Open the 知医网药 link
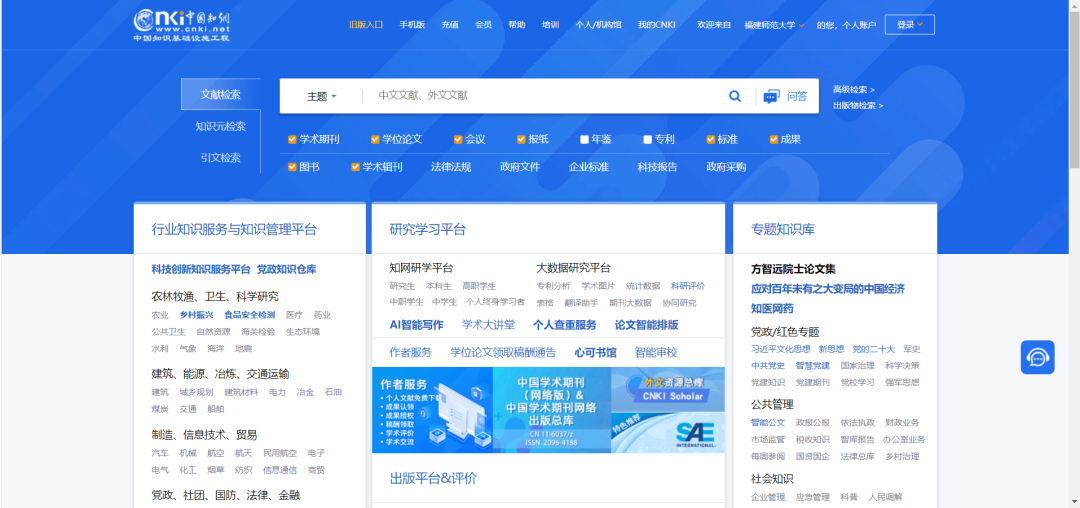 pos(772,308)
